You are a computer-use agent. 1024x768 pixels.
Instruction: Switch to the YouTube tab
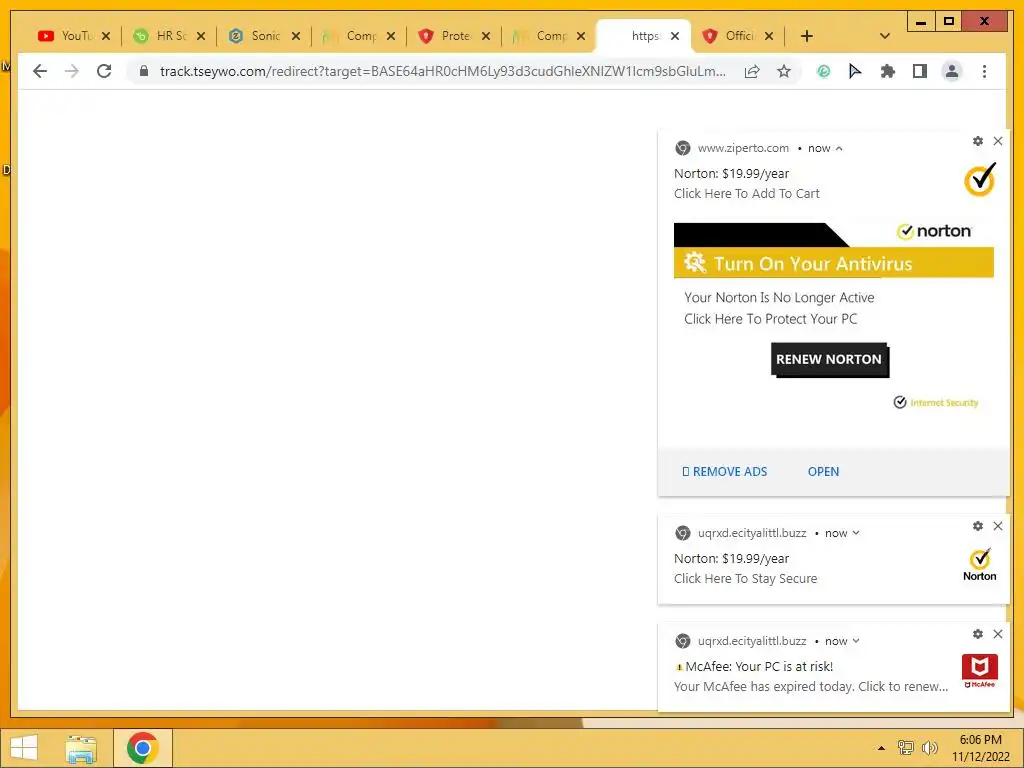pyautogui.click(x=67, y=36)
